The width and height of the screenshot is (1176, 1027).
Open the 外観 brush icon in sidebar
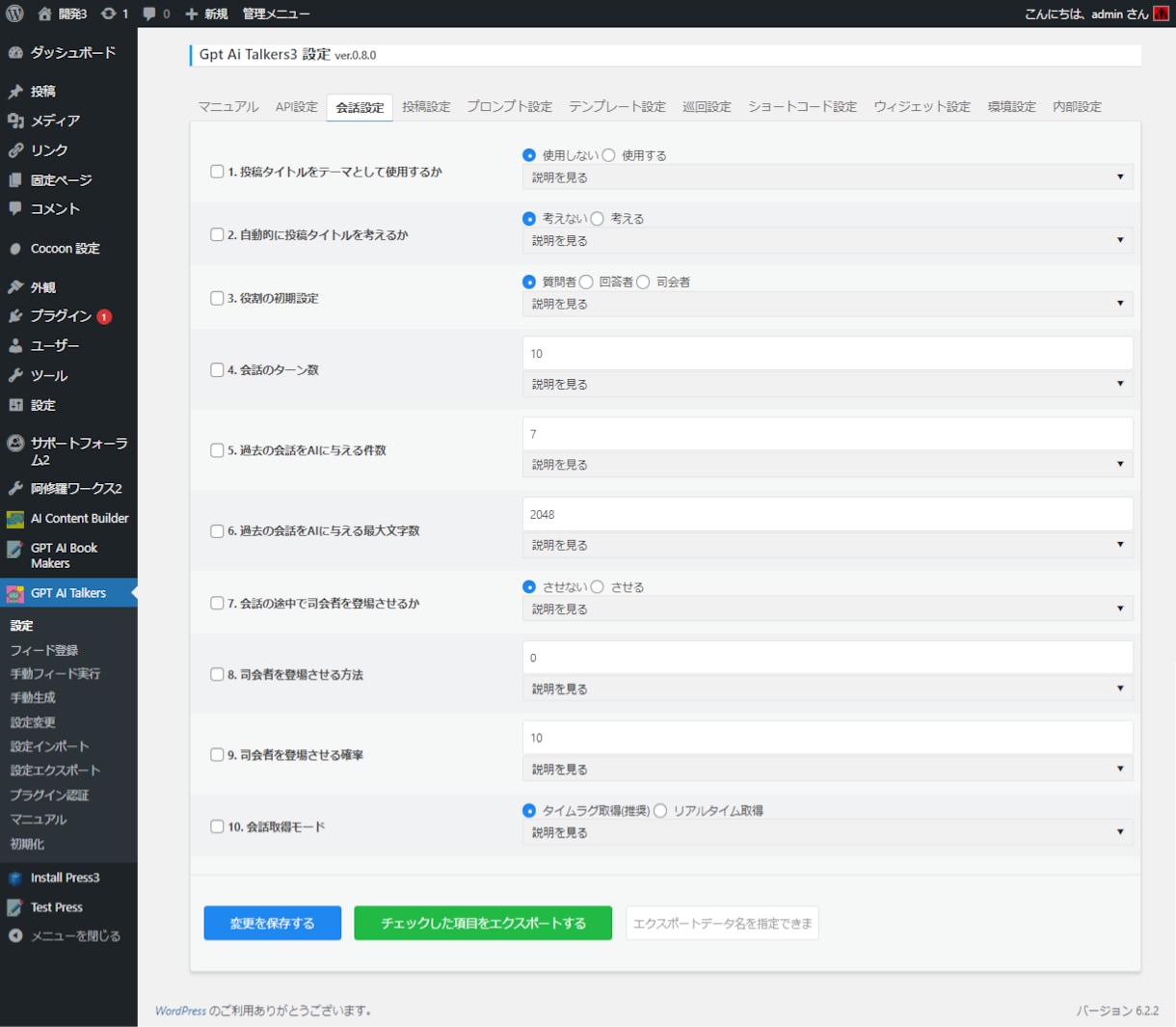click(15, 287)
